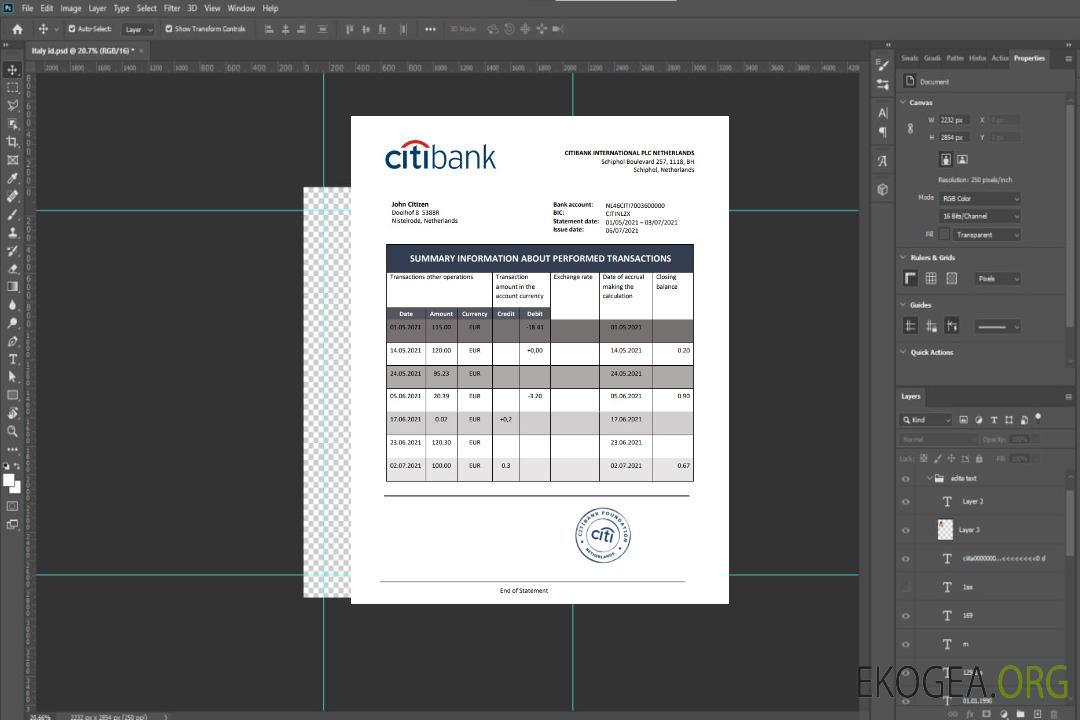1080x720 pixels.
Task: Open the RGB Color mode dropdown
Action: (x=979, y=198)
